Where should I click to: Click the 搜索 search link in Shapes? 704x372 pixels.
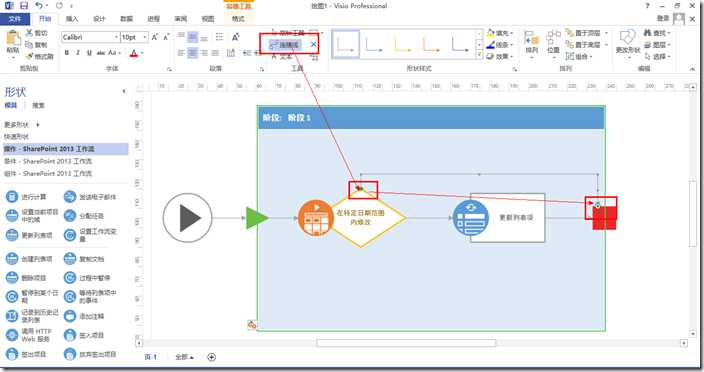[39, 105]
